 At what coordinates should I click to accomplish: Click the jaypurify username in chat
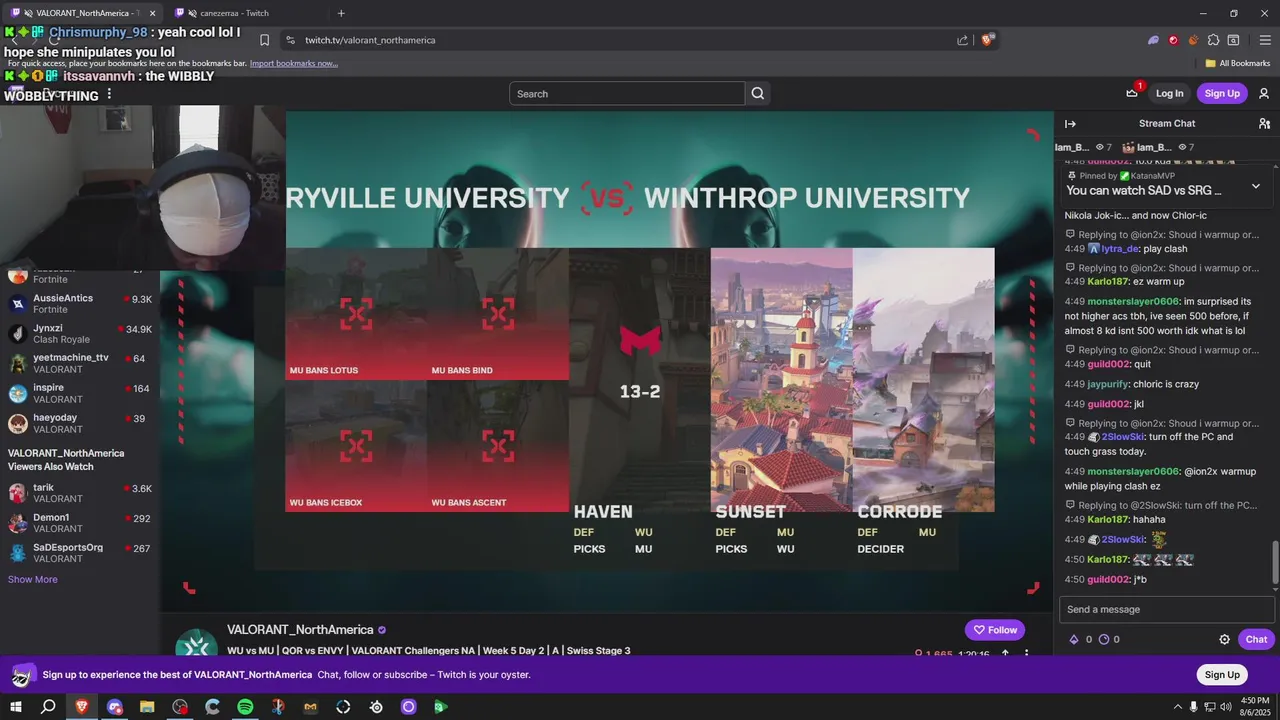[1107, 384]
